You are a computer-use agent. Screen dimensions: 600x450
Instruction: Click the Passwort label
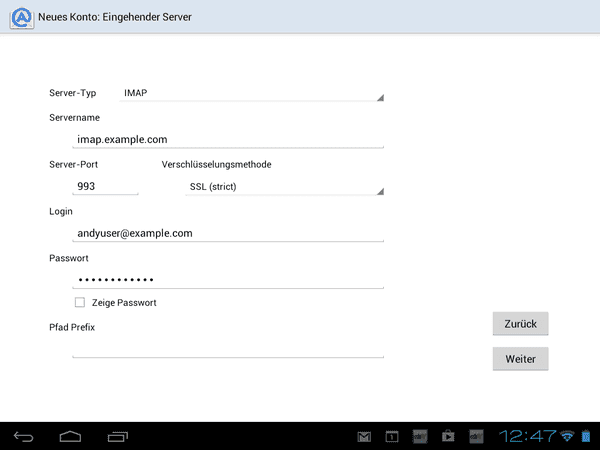point(69,258)
